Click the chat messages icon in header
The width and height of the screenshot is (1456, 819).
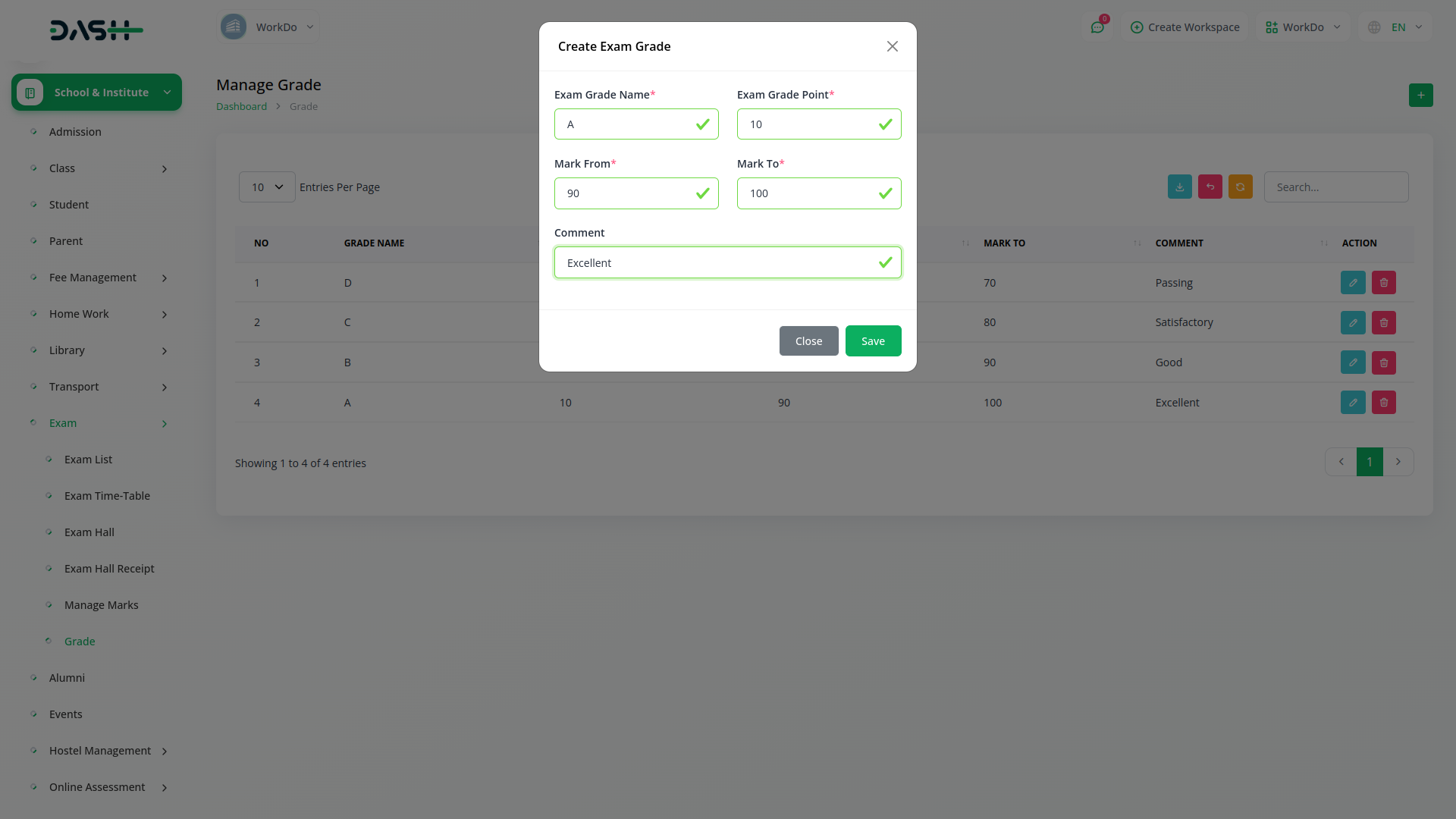(x=1097, y=27)
